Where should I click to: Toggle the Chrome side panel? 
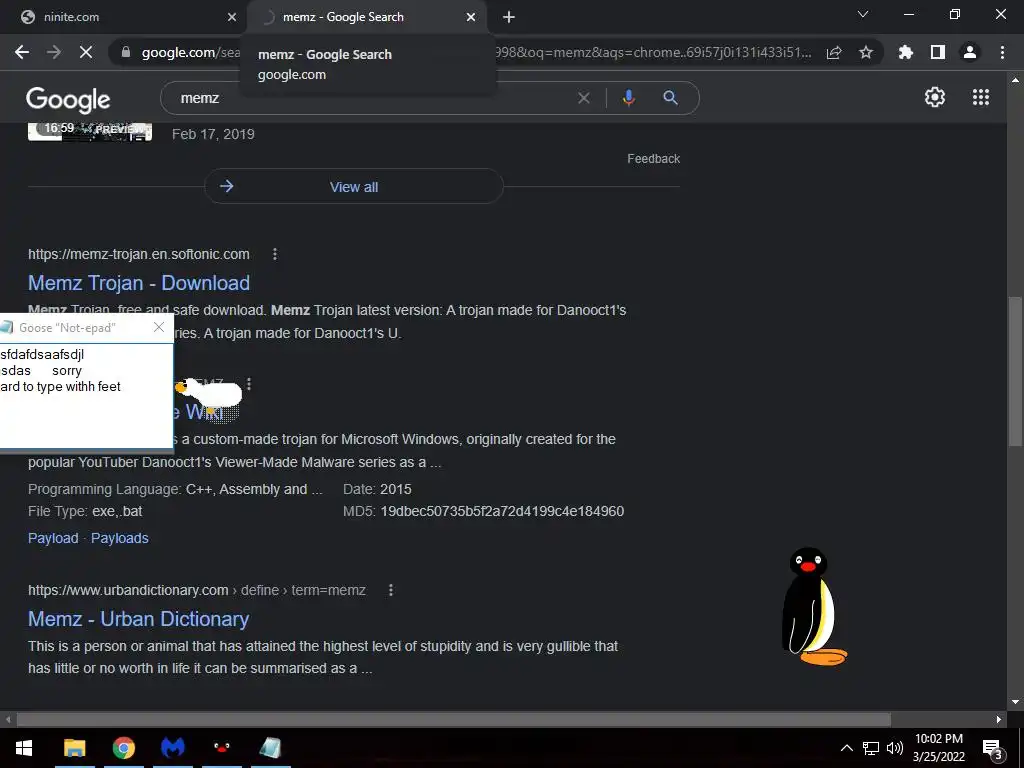(x=938, y=52)
